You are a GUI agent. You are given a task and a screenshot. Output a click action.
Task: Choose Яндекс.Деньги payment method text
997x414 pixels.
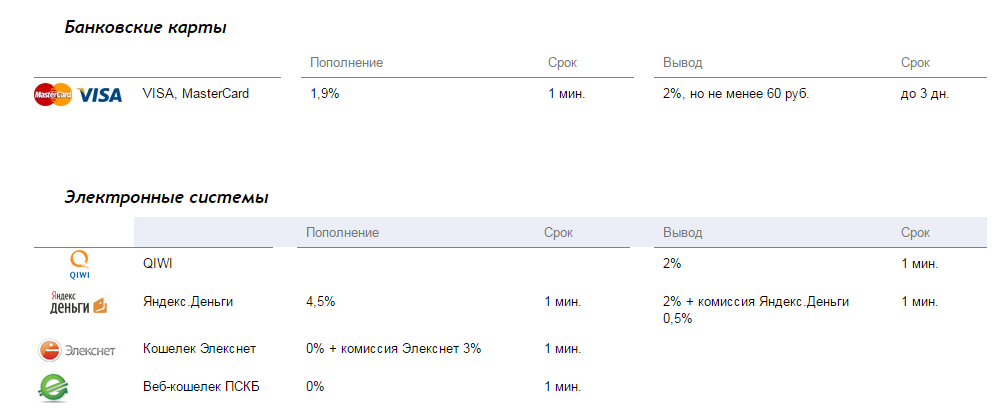189,301
